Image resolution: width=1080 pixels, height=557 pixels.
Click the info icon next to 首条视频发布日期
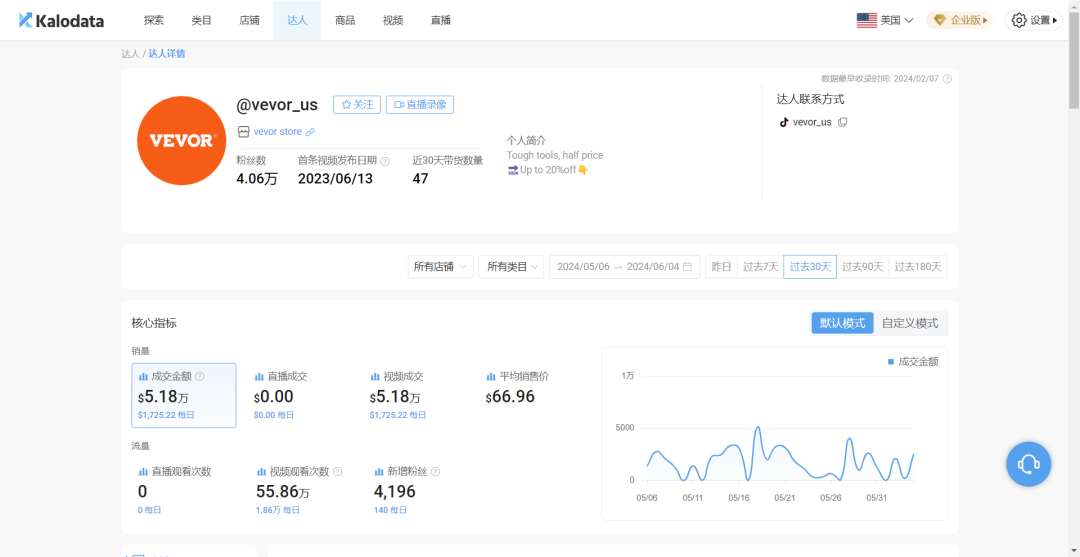point(385,161)
